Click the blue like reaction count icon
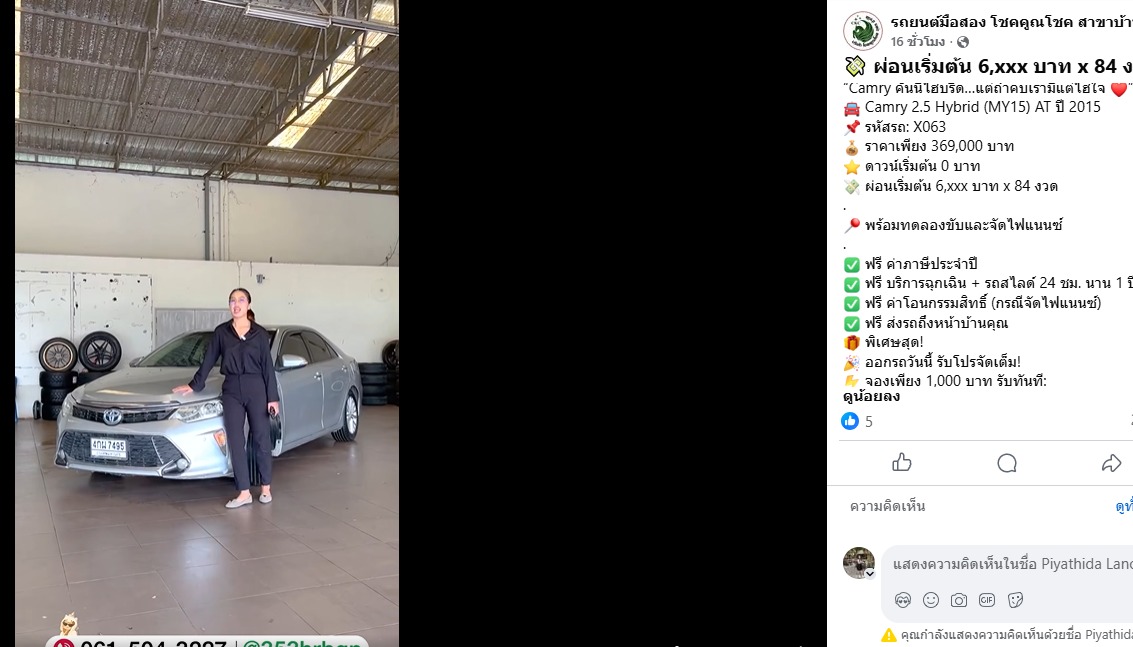Screen dimensions: 1133x647 [x=850, y=421]
